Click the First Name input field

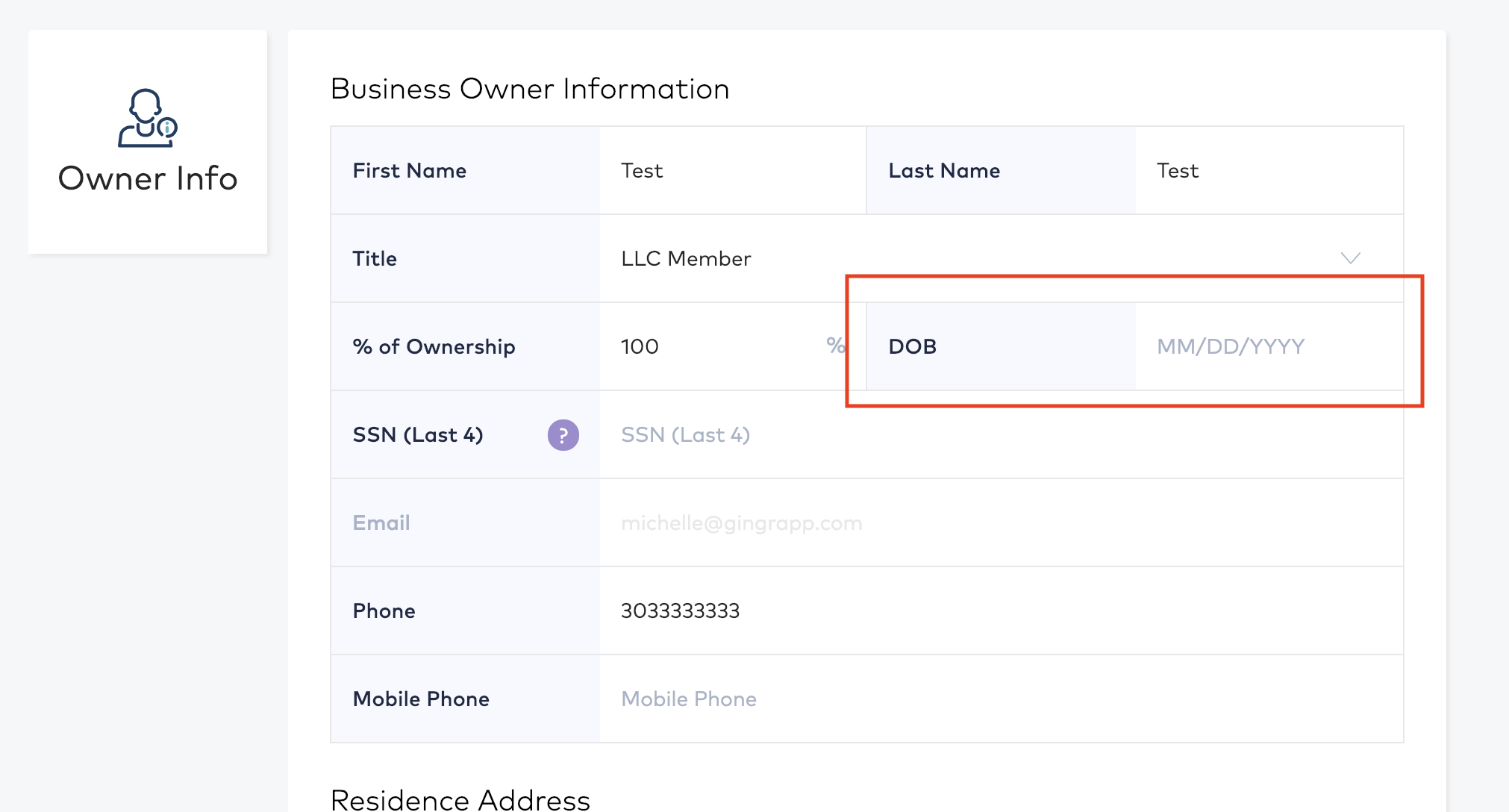[732, 170]
